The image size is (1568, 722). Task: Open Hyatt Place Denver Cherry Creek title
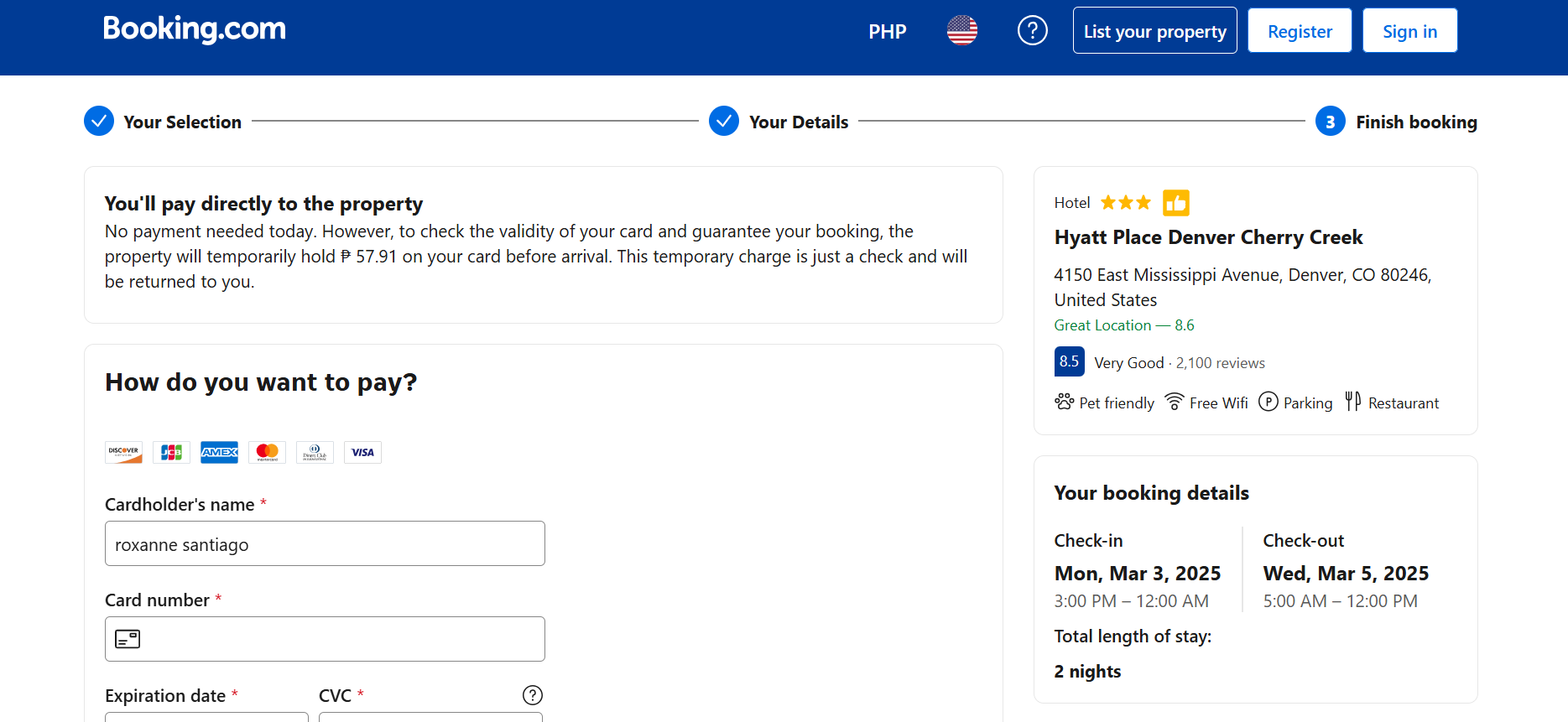[1208, 237]
